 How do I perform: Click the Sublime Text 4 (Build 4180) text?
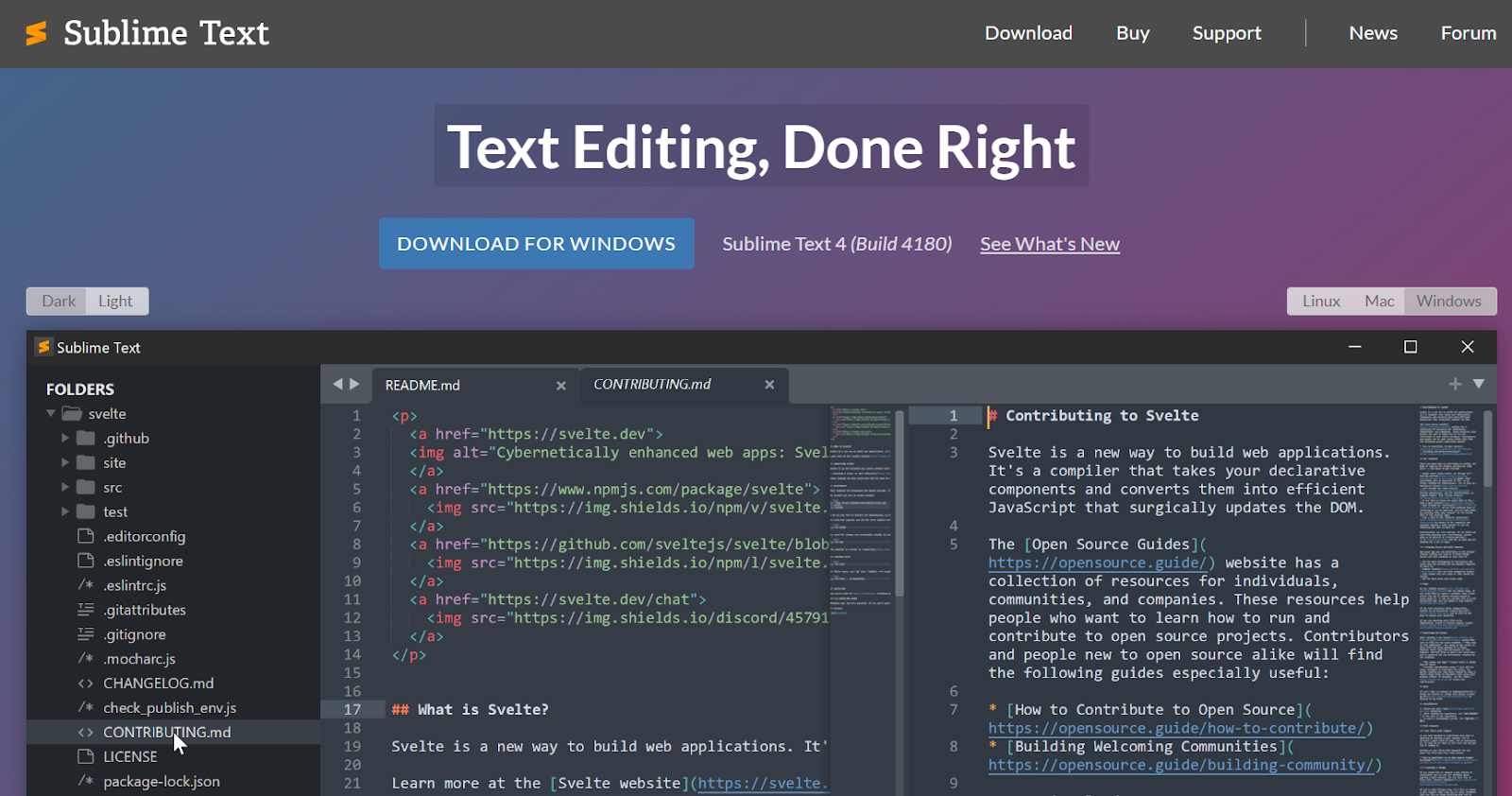[x=837, y=244]
